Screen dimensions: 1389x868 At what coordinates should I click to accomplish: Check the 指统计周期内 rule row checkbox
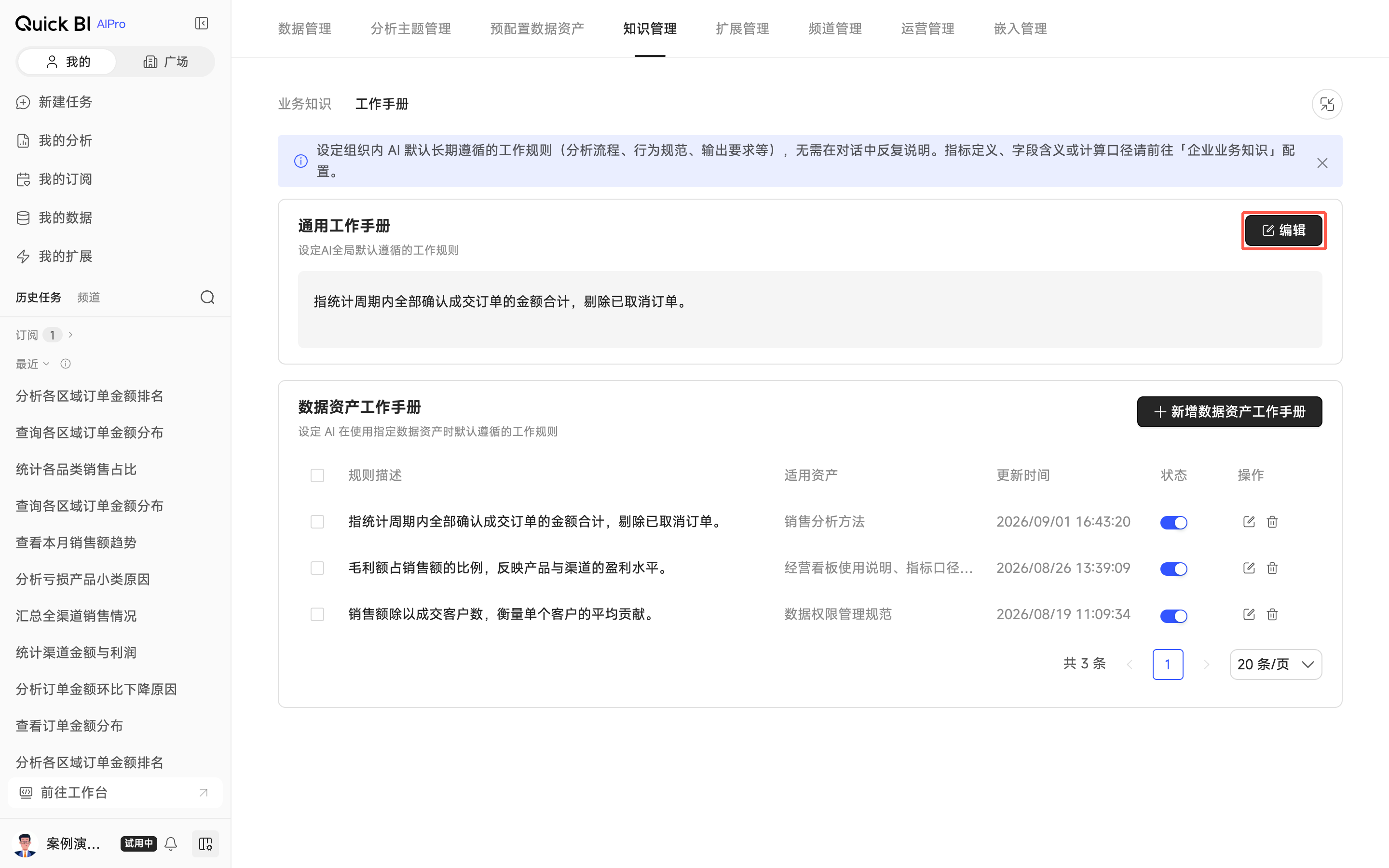coord(317,521)
